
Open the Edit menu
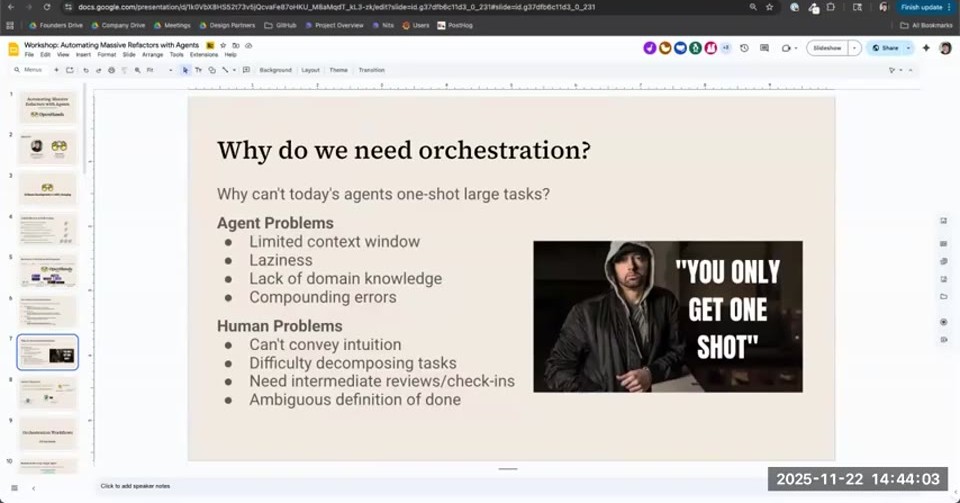tap(45, 54)
